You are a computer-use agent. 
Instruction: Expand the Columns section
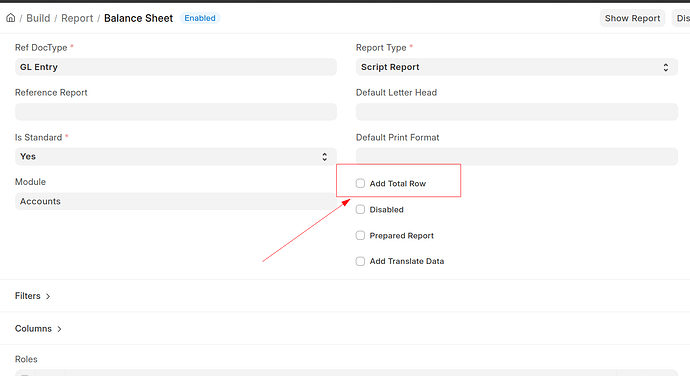click(38, 328)
